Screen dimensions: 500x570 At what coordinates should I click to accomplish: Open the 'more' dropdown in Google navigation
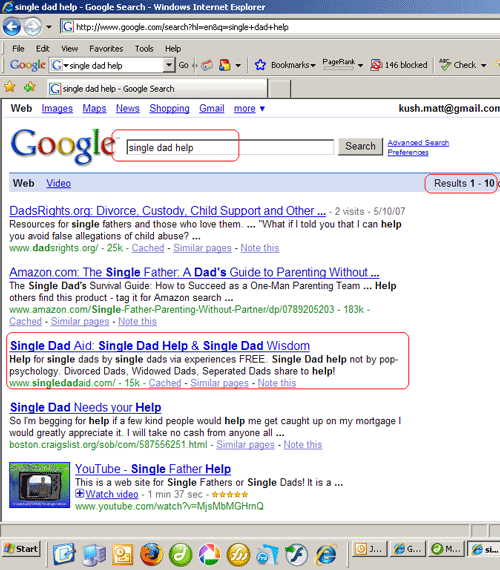coord(249,108)
